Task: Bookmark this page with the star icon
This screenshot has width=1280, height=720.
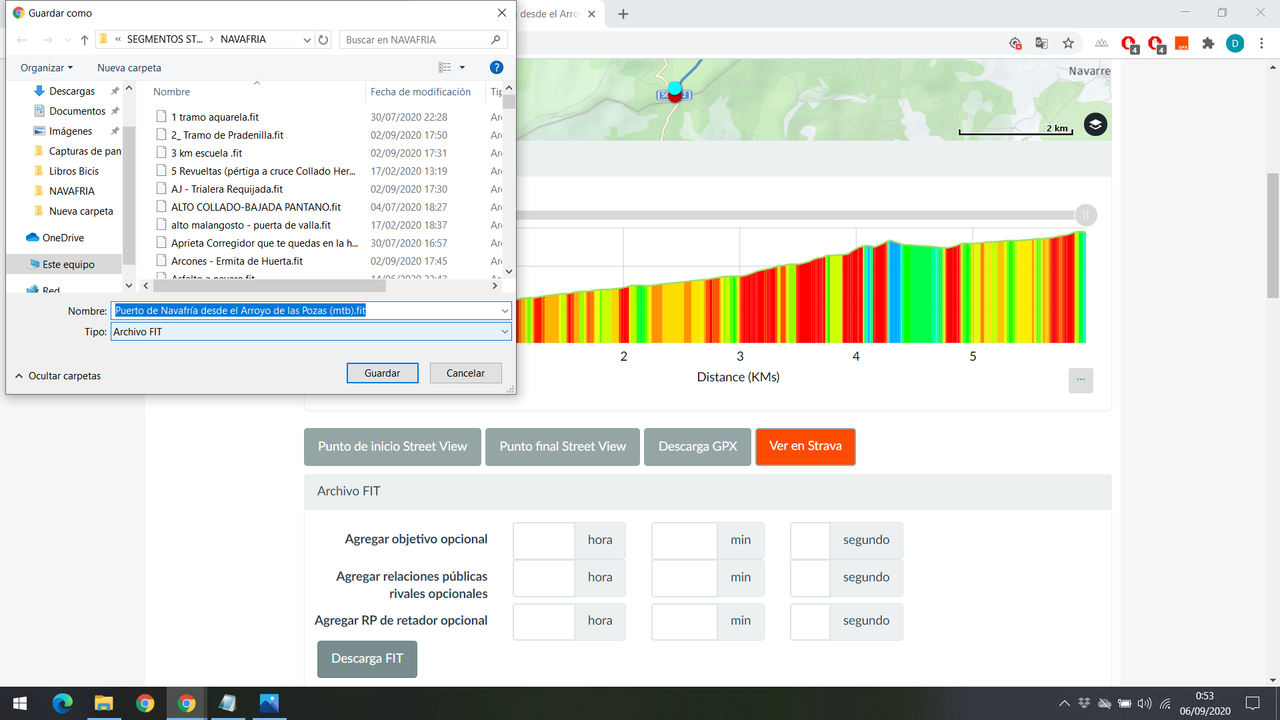Action: point(1068,43)
